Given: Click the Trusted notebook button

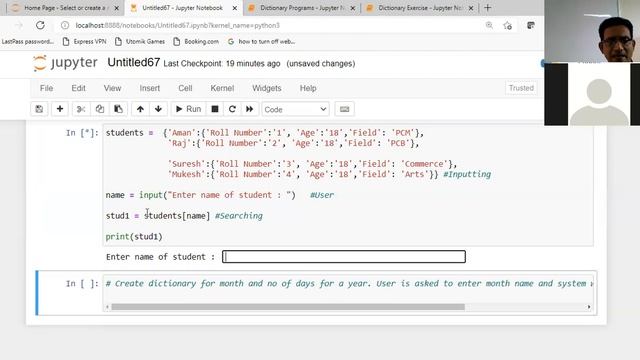Looking at the screenshot, I should 521,88.
